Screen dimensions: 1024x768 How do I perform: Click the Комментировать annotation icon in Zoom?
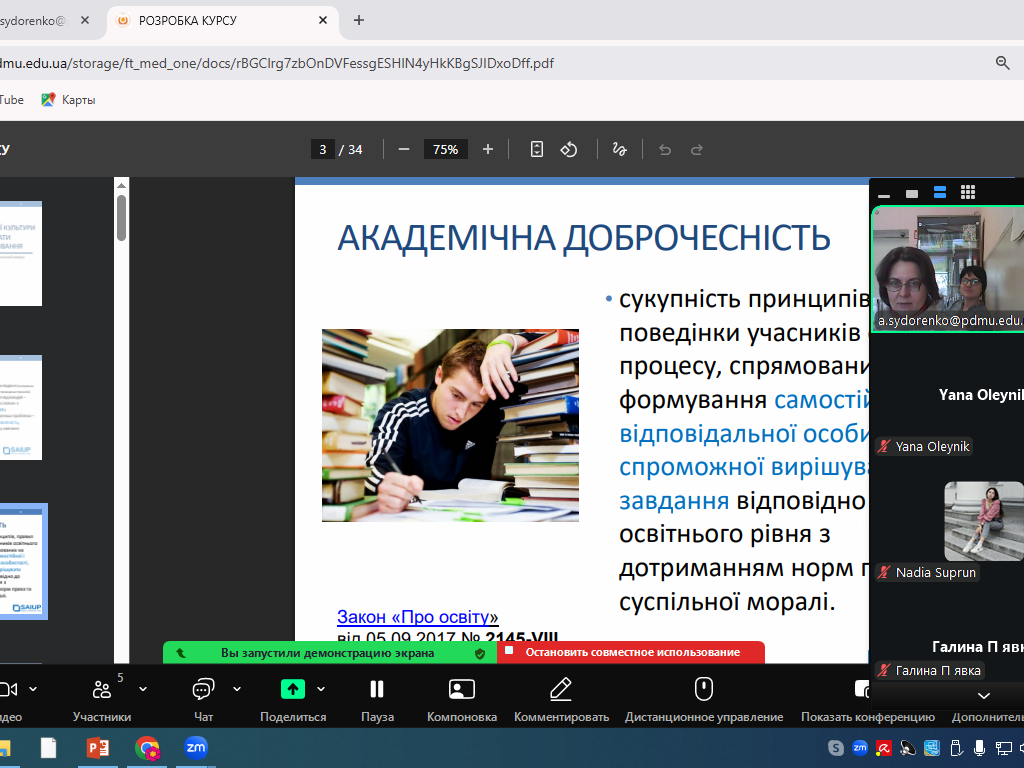click(560, 690)
